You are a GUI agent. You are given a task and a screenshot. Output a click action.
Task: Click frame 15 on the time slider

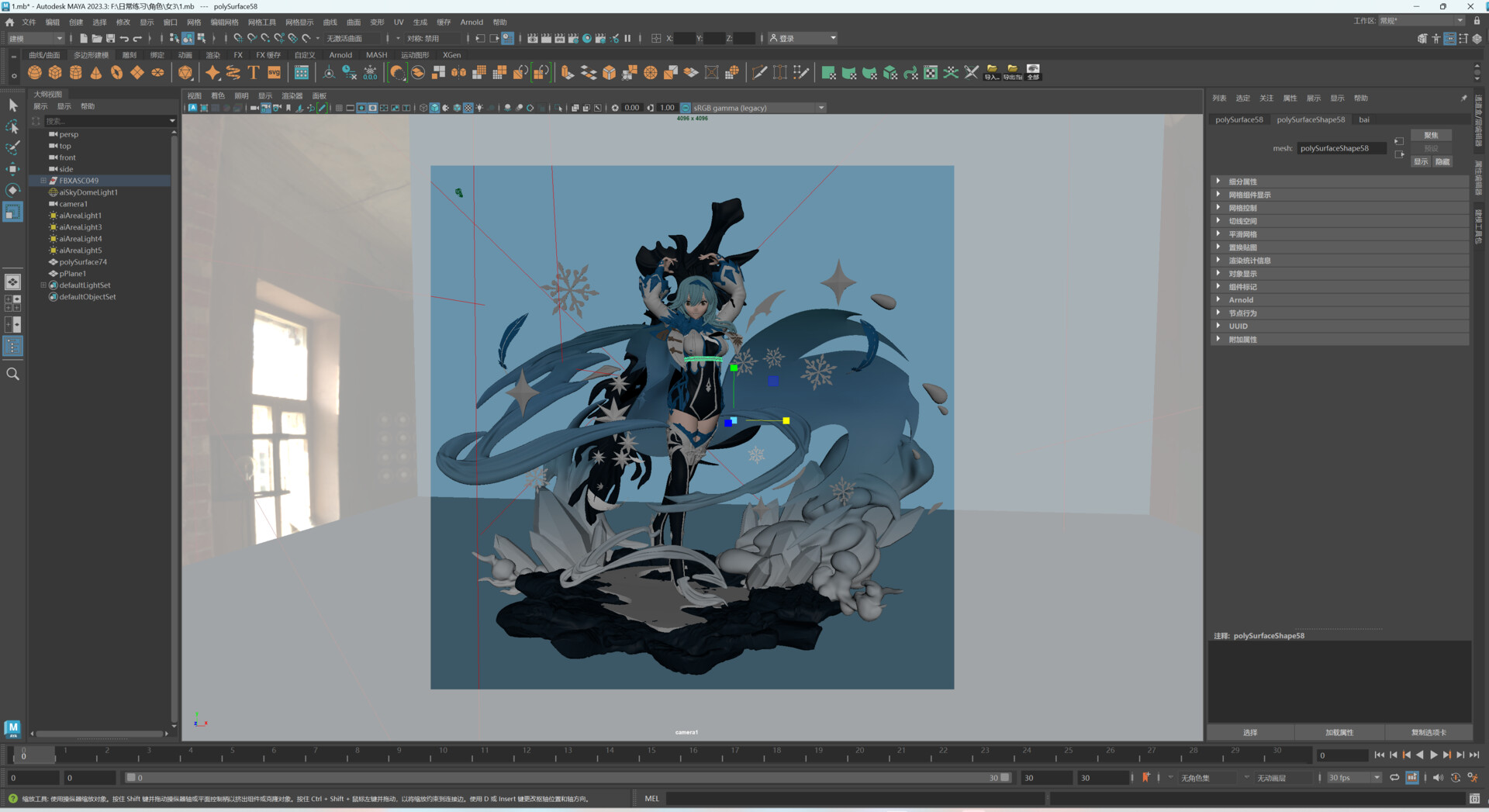[x=650, y=755]
